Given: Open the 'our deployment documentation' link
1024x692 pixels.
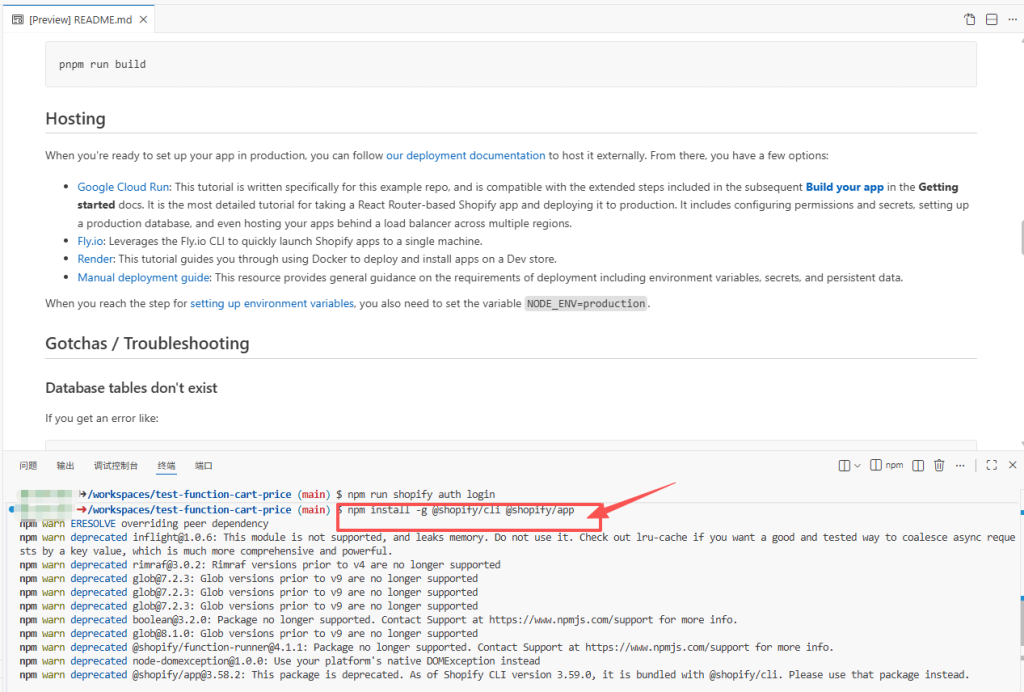Looking at the screenshot, I should (465, 155).
